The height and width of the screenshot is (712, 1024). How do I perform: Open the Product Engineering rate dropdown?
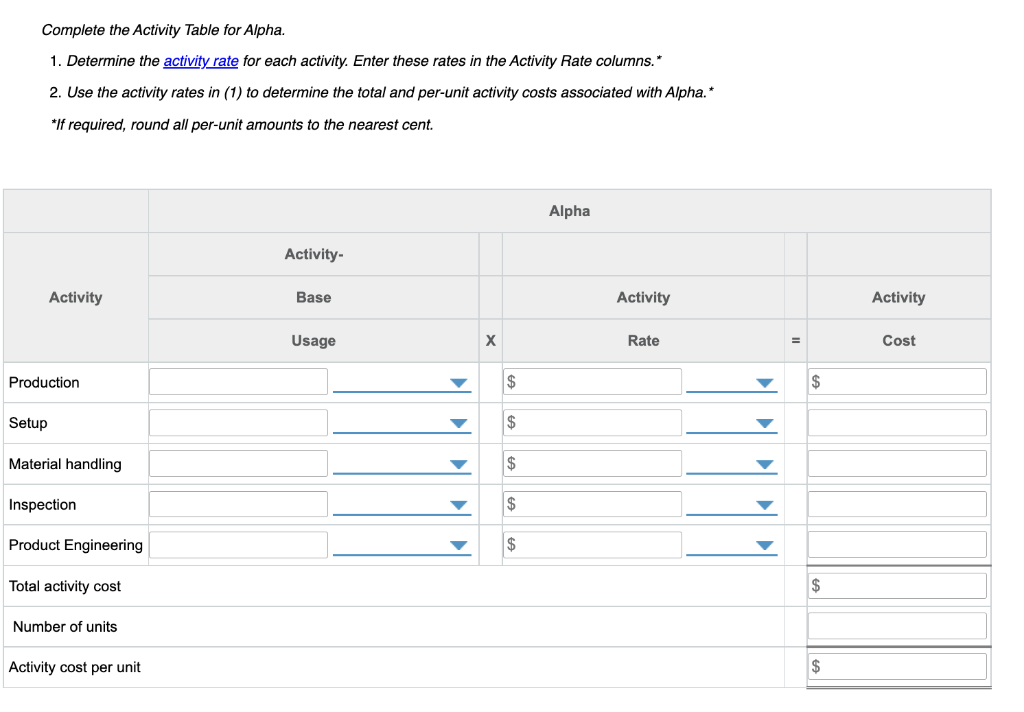(763, 545)
